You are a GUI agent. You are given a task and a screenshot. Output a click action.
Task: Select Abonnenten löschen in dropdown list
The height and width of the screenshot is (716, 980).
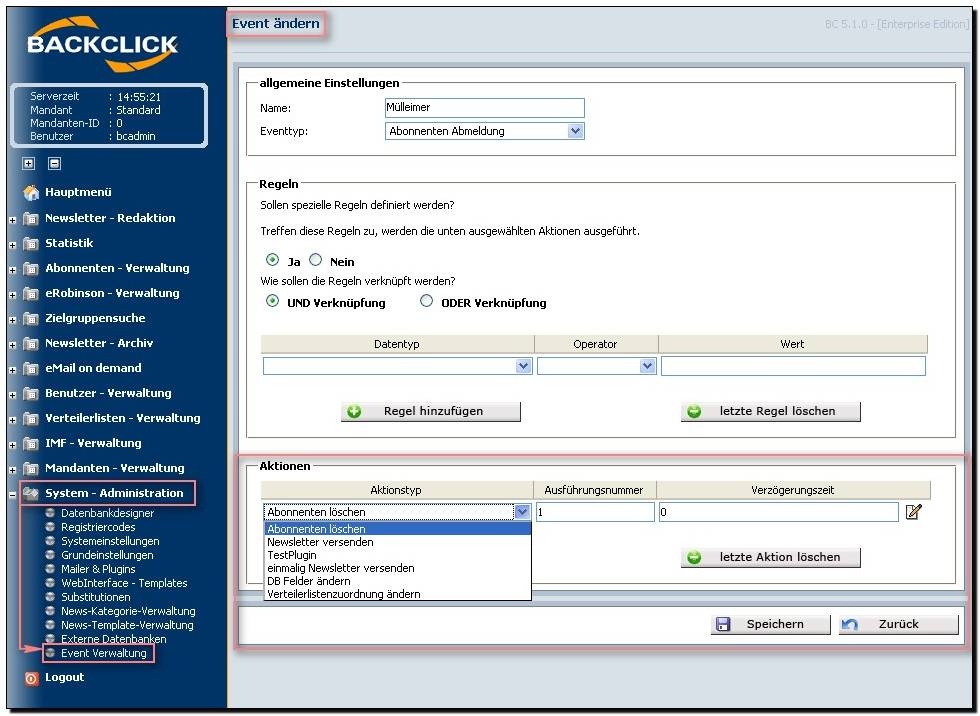398,529
